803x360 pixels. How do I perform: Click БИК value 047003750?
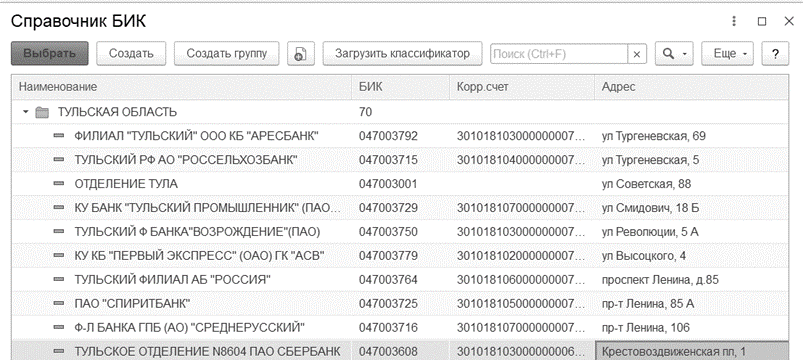[388, 231]
